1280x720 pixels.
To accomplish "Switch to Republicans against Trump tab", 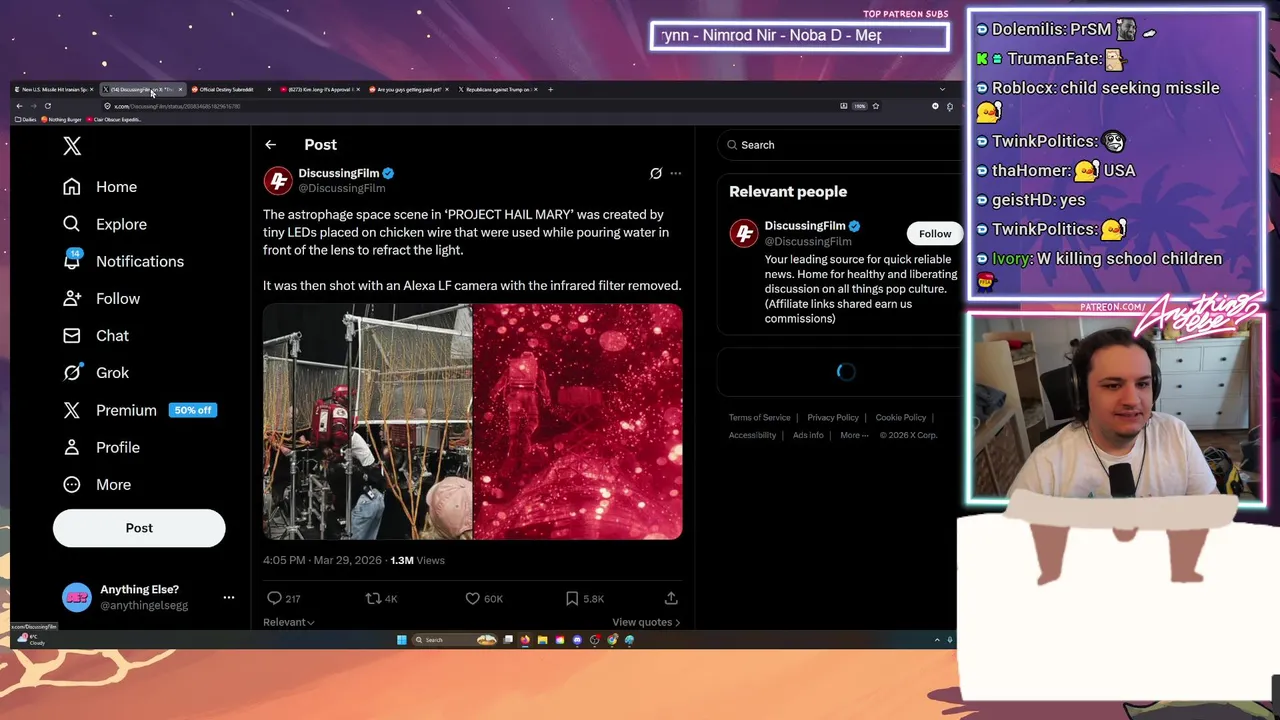I will click(498, 89).
